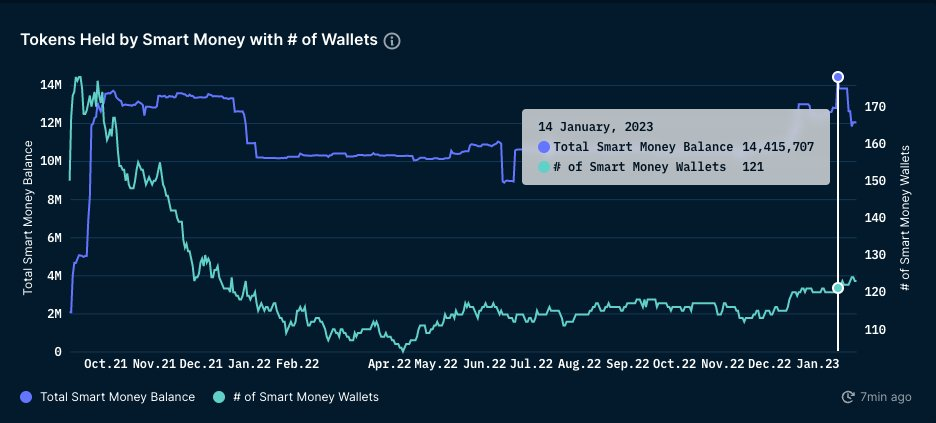
Task: Click the '14 January, 2023' tooltip date
Action: coord(595,126)
